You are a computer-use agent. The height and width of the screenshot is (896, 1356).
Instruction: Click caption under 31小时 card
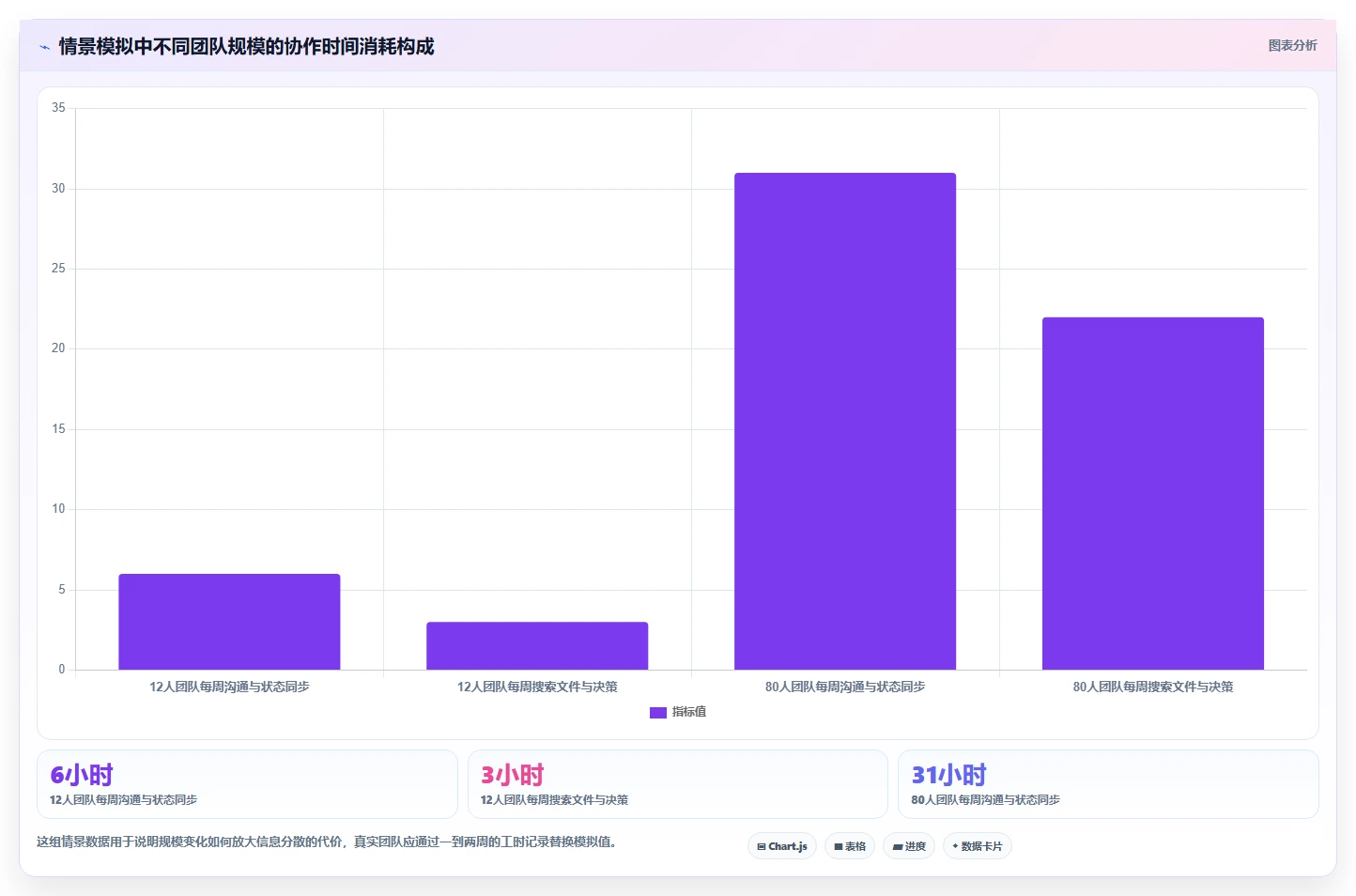[985, 800]
